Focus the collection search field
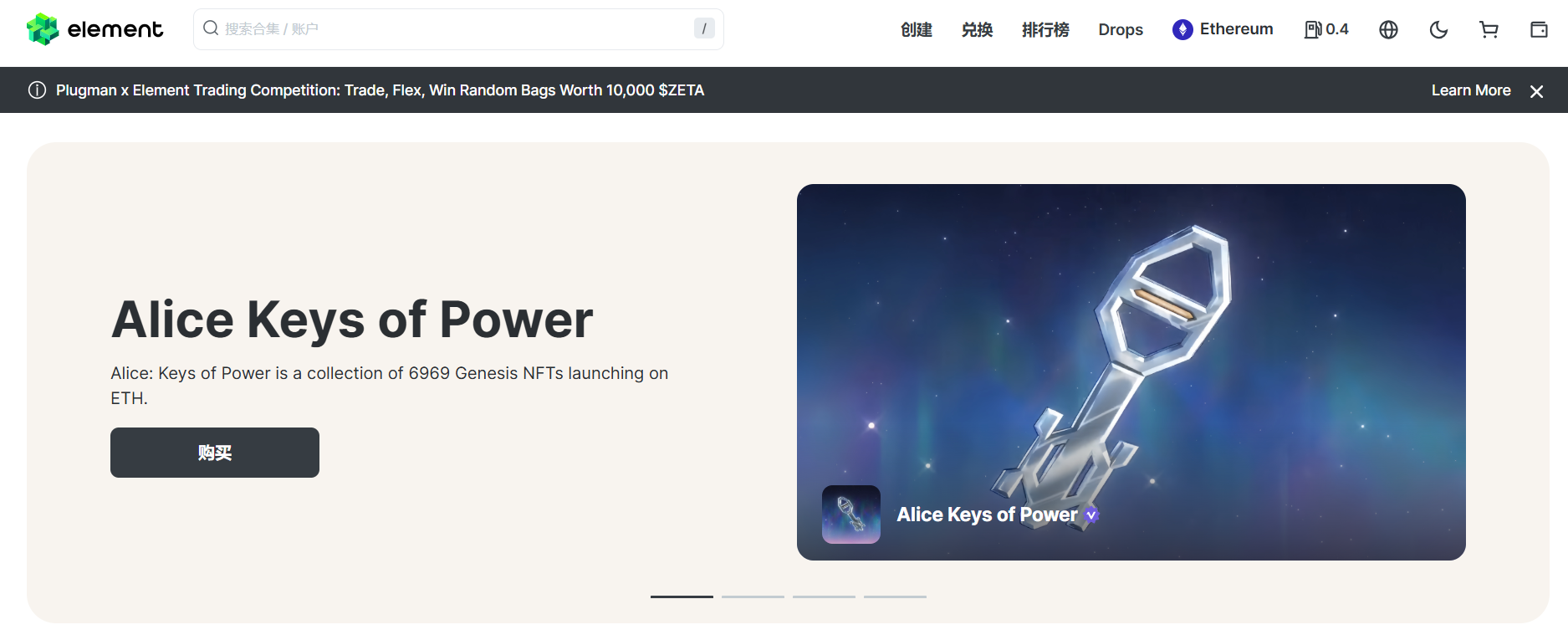This screenshot has height=640, width=1568. point(458,29)
